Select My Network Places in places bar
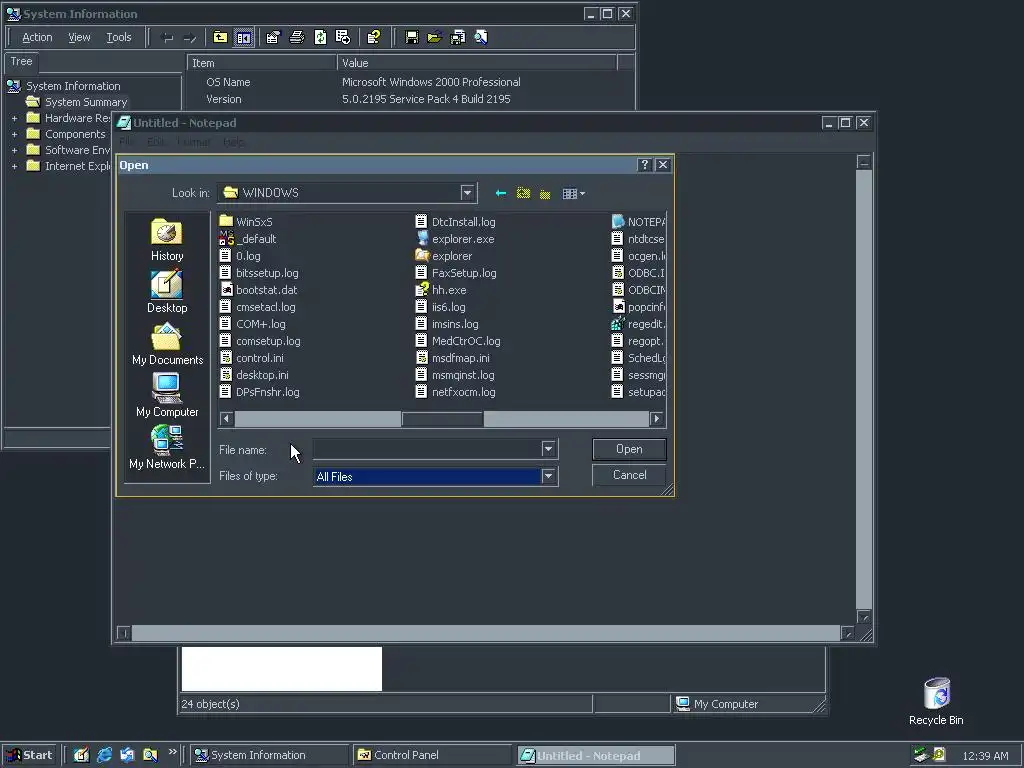The image size is (1024, 768). click(167, 447)
